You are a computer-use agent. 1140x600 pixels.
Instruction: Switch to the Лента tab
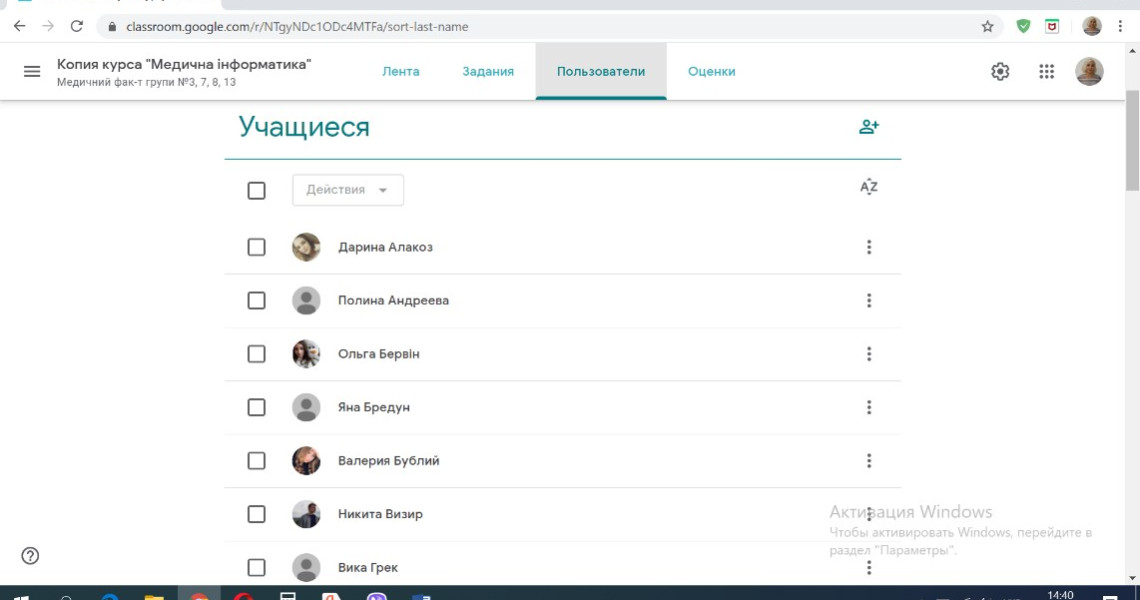coord(401,71)
